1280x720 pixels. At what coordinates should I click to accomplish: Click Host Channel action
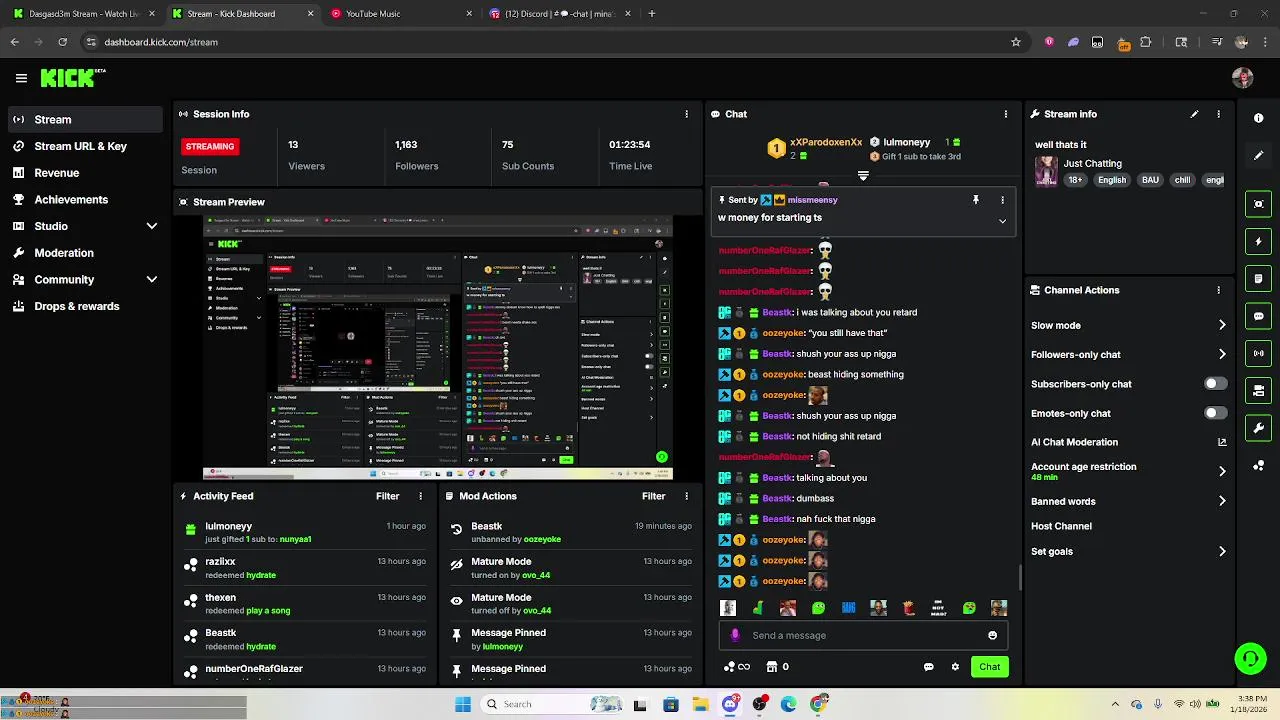pos(1061,526)
